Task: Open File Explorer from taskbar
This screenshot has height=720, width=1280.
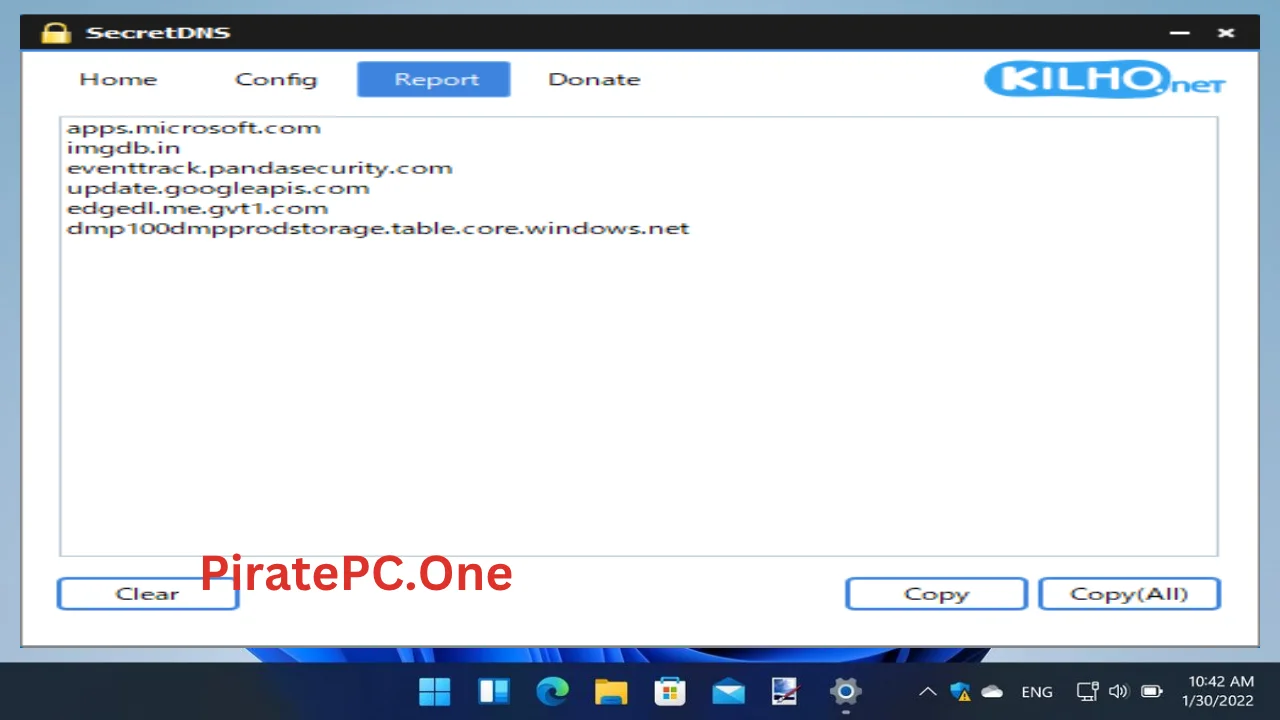Action: click(611, 691)
